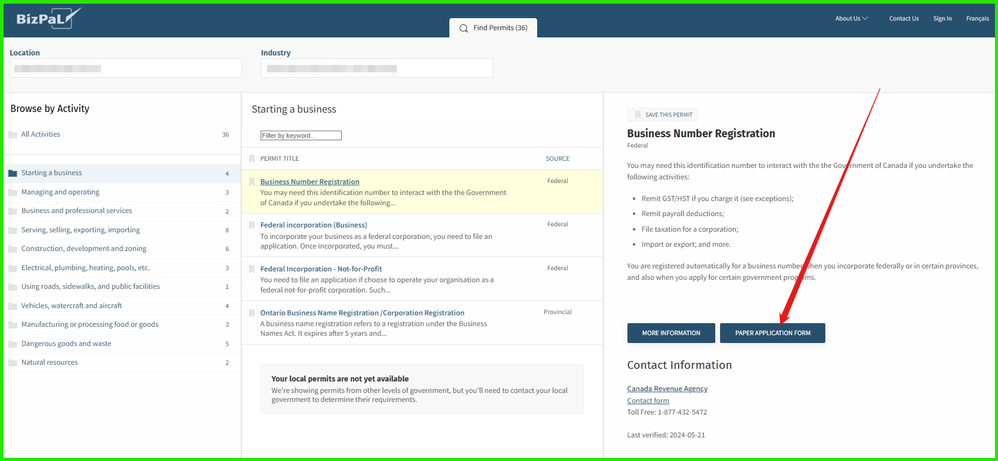Click bookmark icon beside Federal Incorporation - Not-for-Profit
Image resolution: width=998 pixels, height=461 pixels.
252,269
